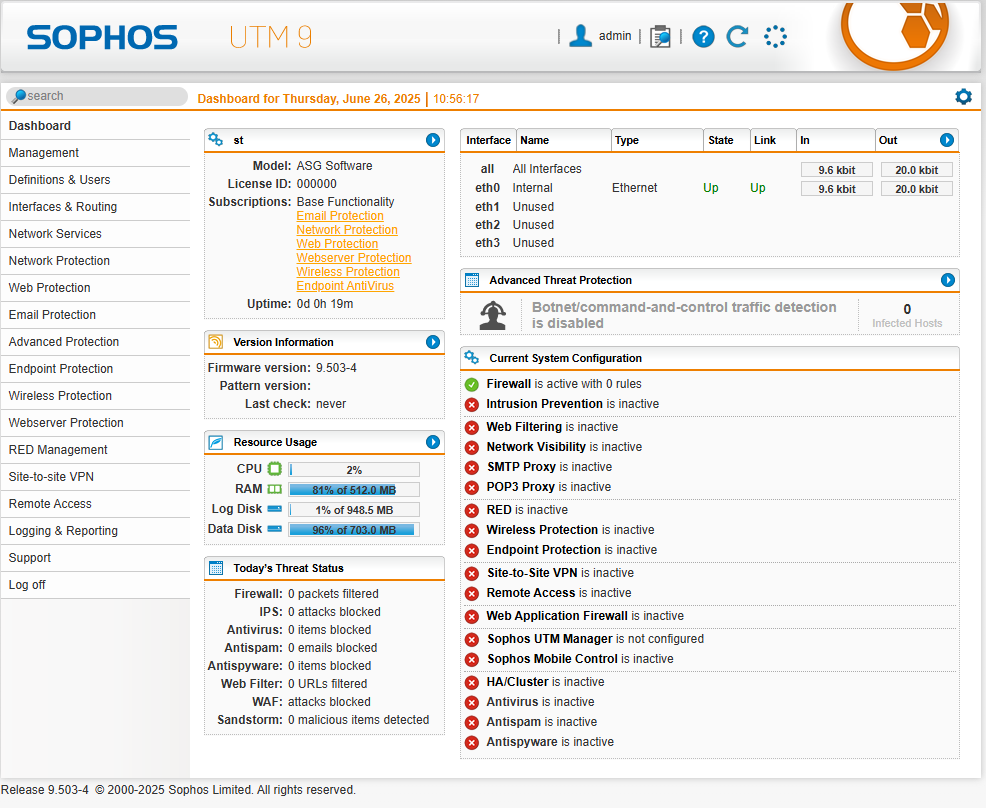Click the Data Disk drive icon

pos(275,528)
